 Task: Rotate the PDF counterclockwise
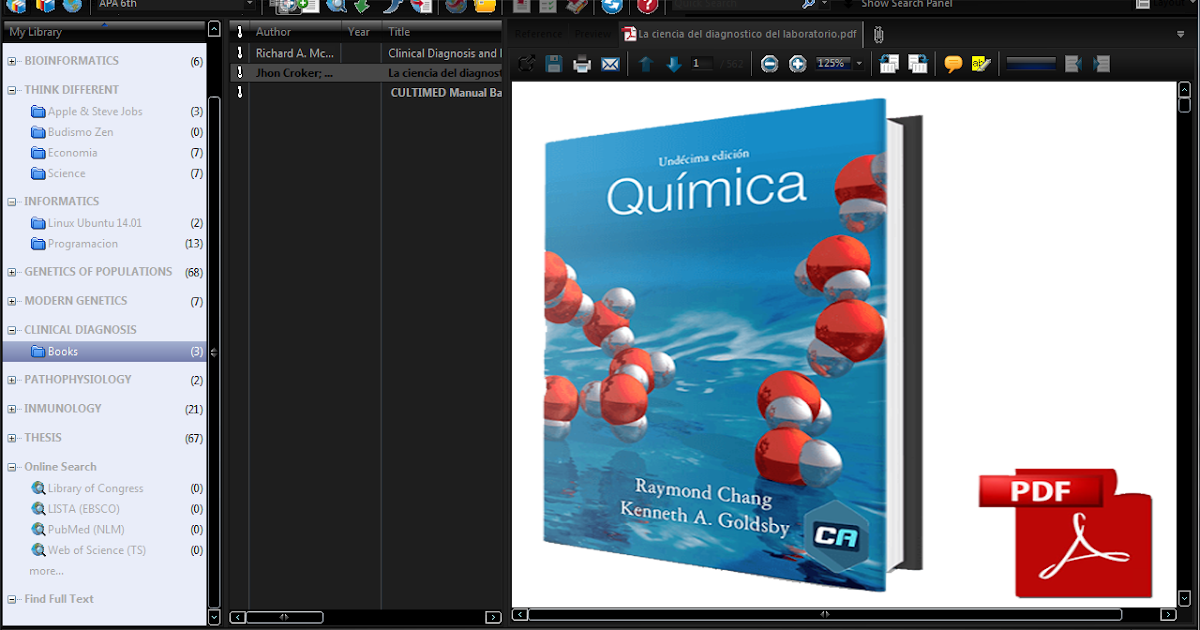888,64
